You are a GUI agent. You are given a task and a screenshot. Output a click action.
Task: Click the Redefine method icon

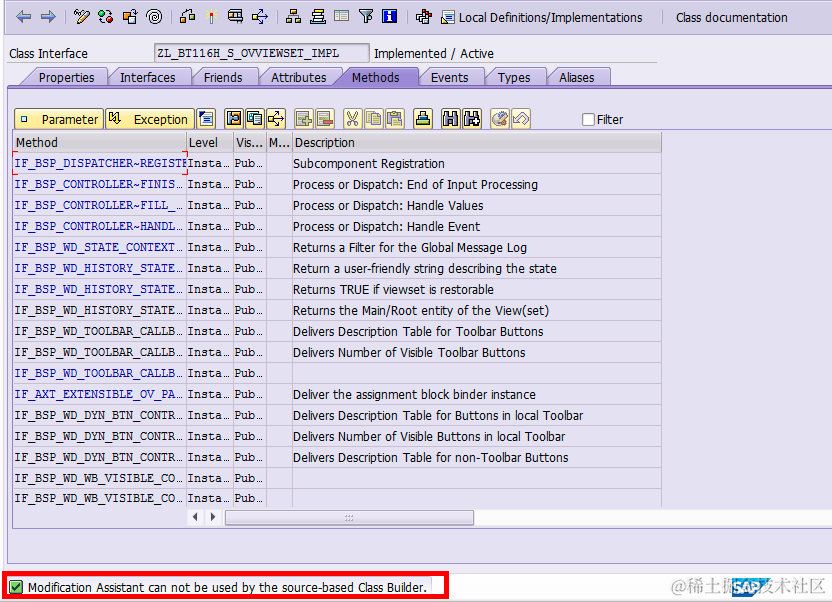(499, 119)
